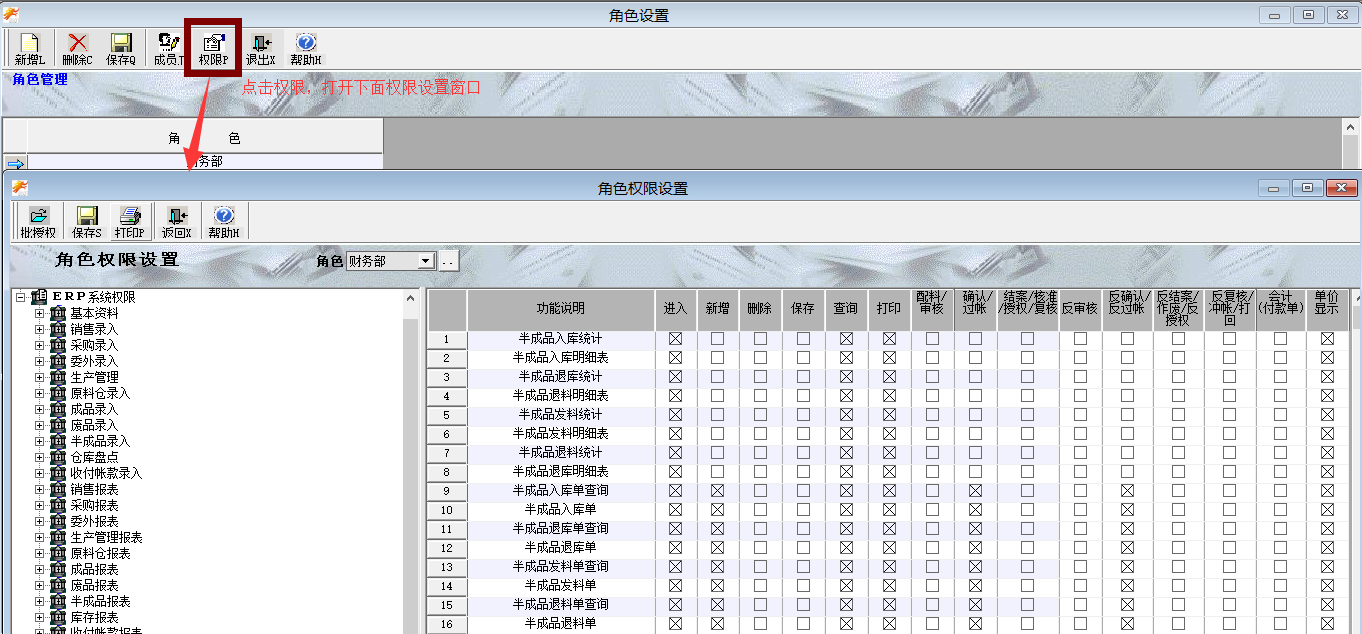Click the 退出X exit icon

(x=260, y=47)
